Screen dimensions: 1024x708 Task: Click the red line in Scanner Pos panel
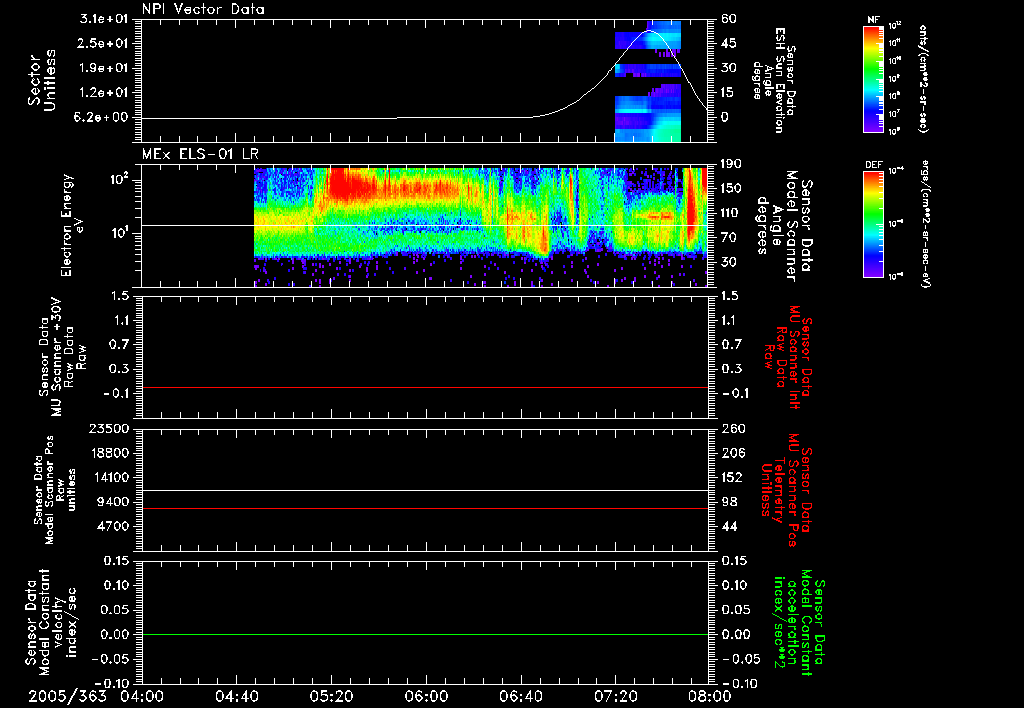point(425,508)
